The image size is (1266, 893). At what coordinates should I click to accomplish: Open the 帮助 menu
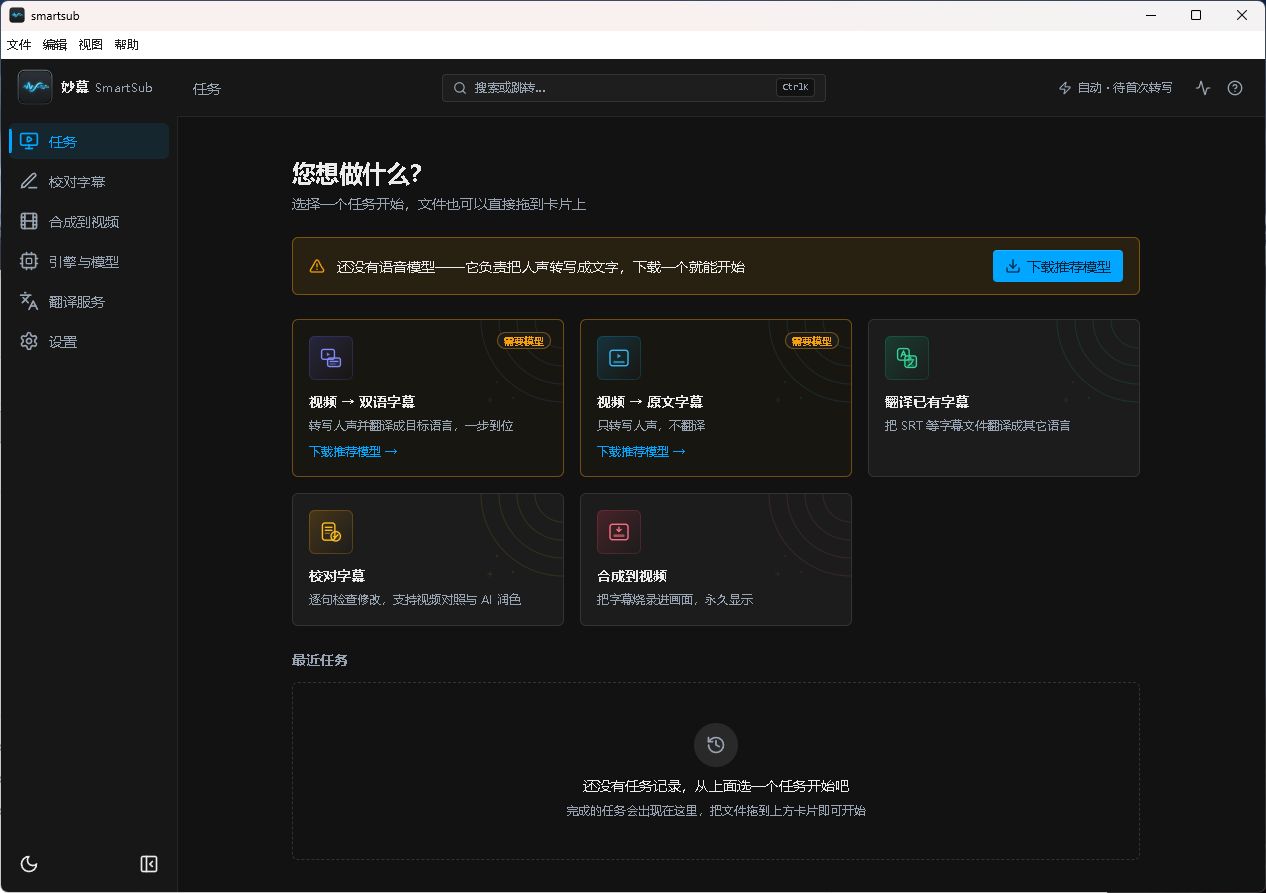coord(127,45)
